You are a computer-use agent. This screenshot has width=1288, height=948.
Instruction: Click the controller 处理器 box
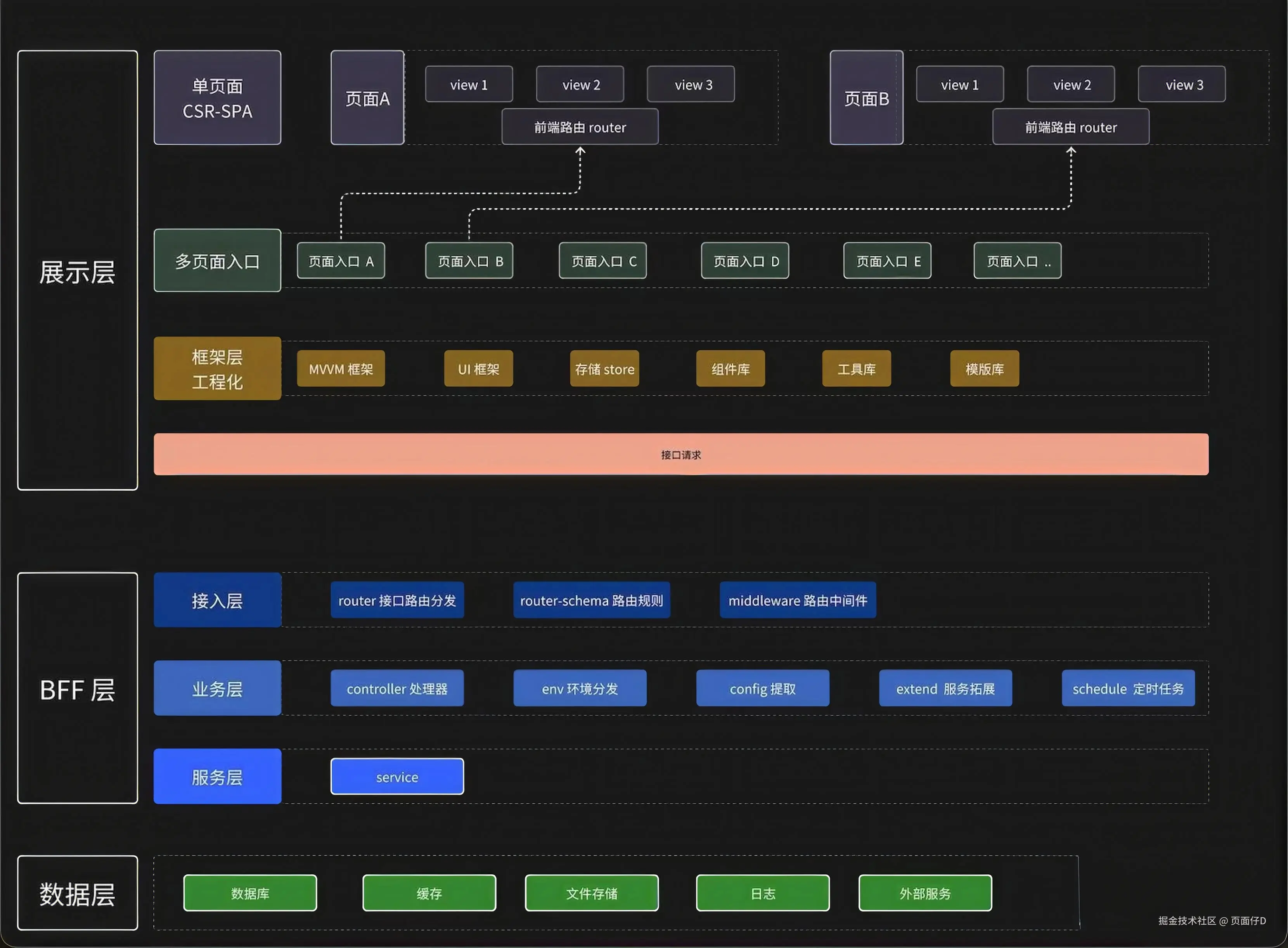point(397,688)
